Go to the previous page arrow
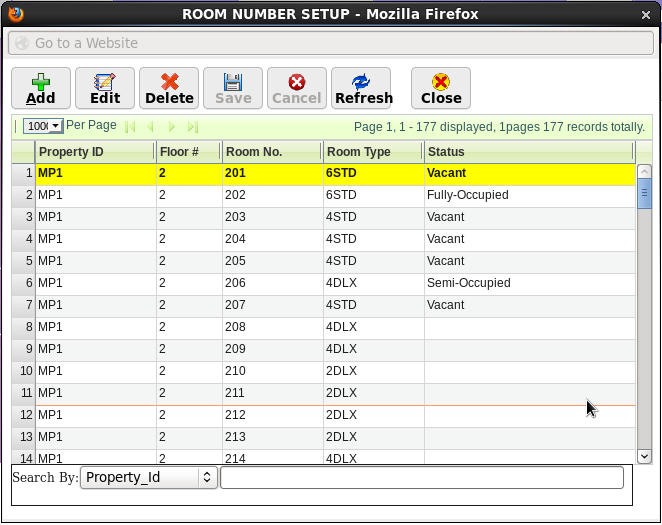Image resolution: width=662 pixels, height=525 pixels. click(151, 127)
